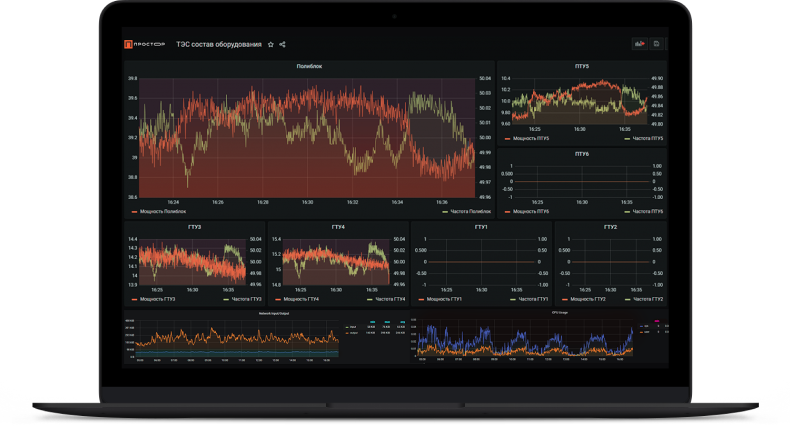790x427 pixels.
Task: Click the ГТУ2 panel title
Action: coord(610,227)
